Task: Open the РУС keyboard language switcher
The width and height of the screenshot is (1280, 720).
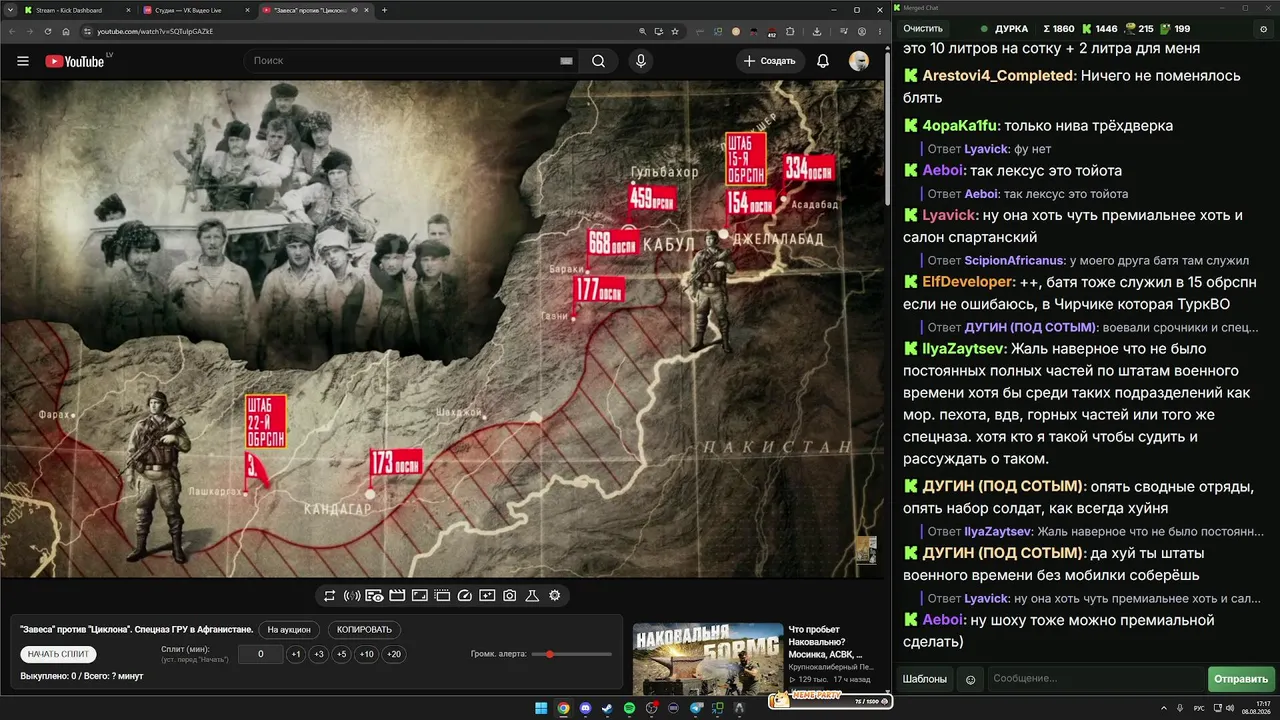Action: click(x=1199, y=708)
